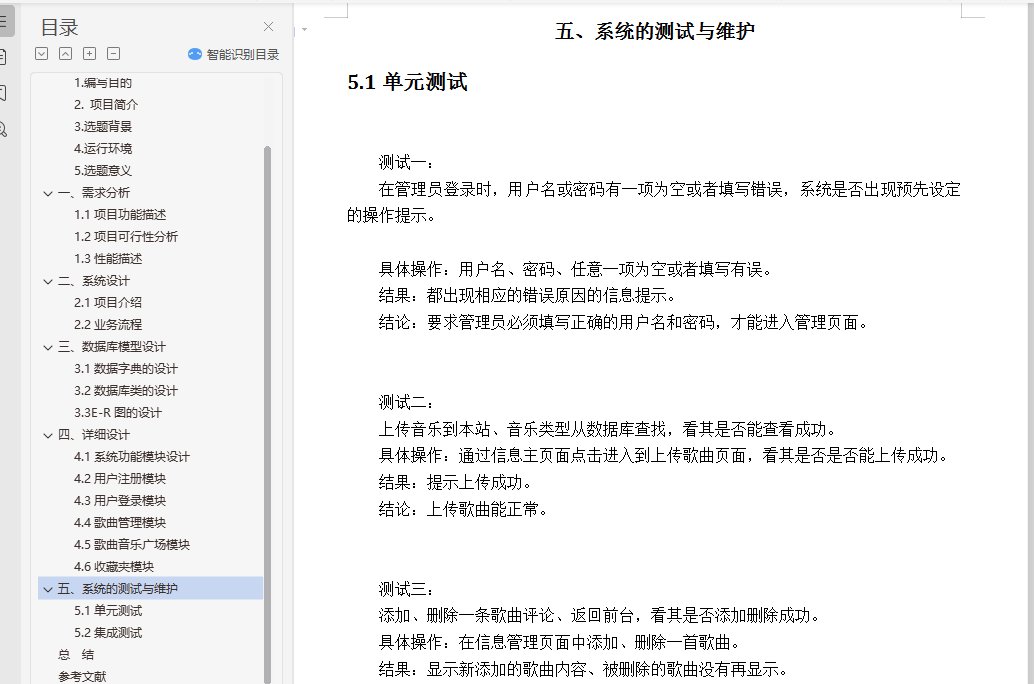Jump to 5.选题意义 heading
Screen dimensions: 1034x684
click(x=103, y=170)
